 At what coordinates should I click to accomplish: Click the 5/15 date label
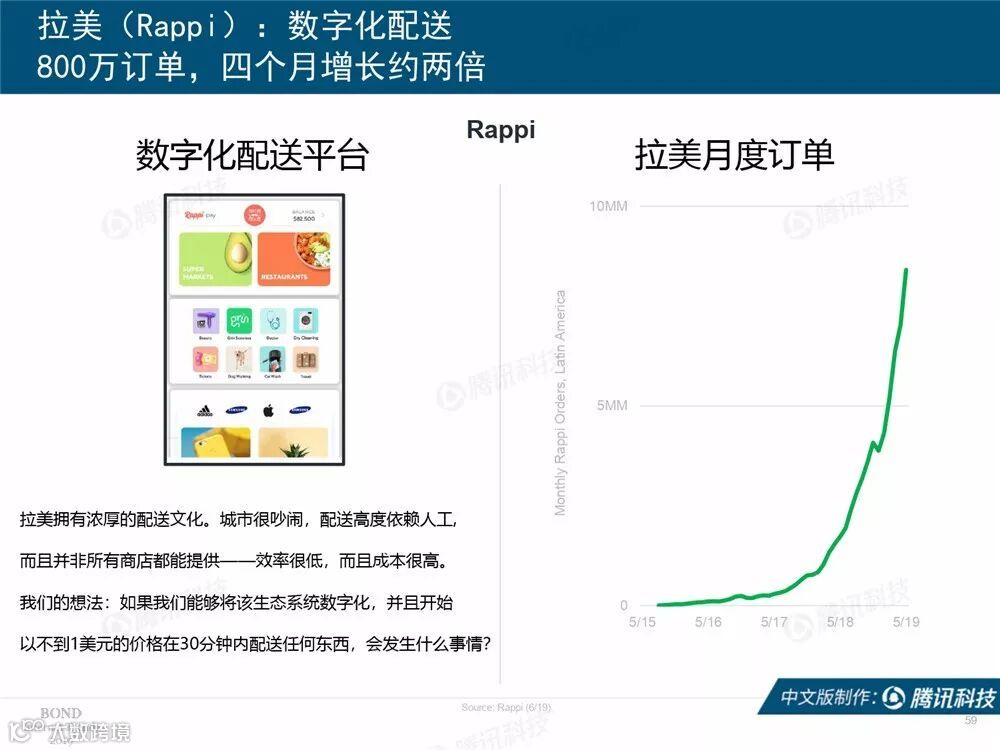coord(642,622)
